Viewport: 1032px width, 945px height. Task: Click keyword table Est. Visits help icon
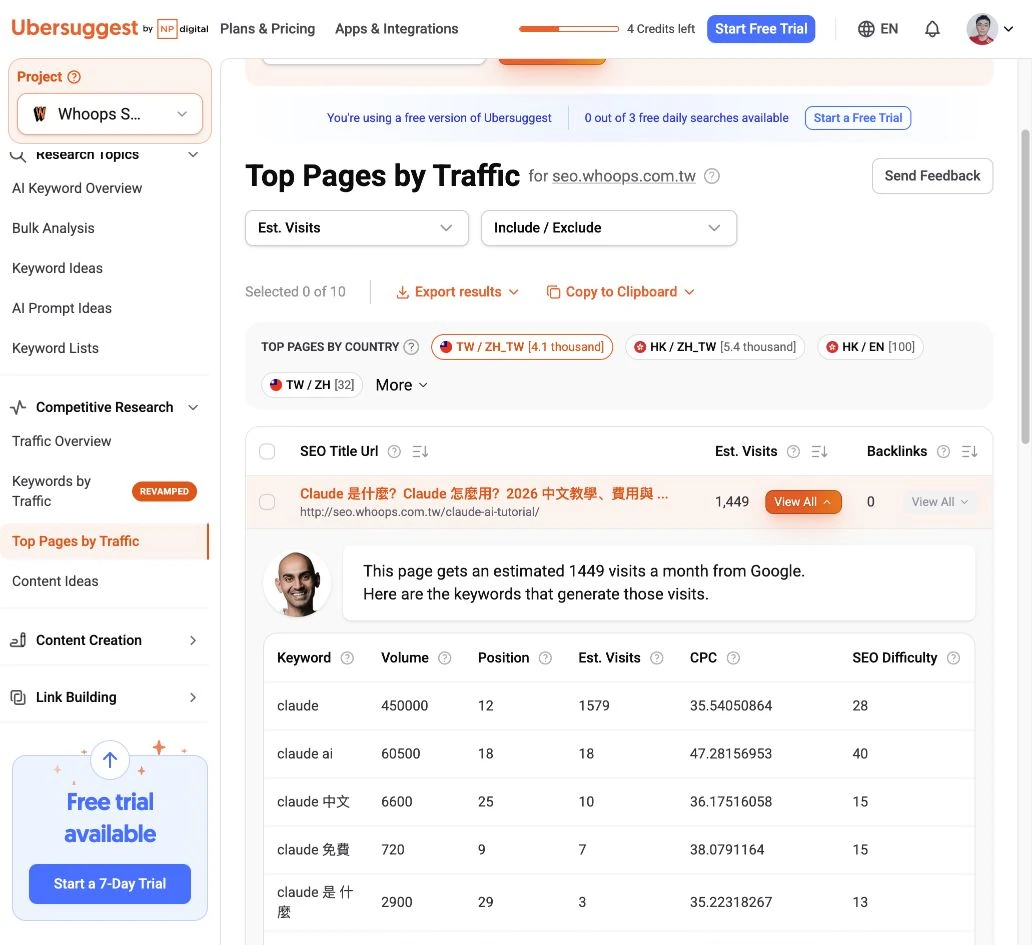[x=657, y=658]
